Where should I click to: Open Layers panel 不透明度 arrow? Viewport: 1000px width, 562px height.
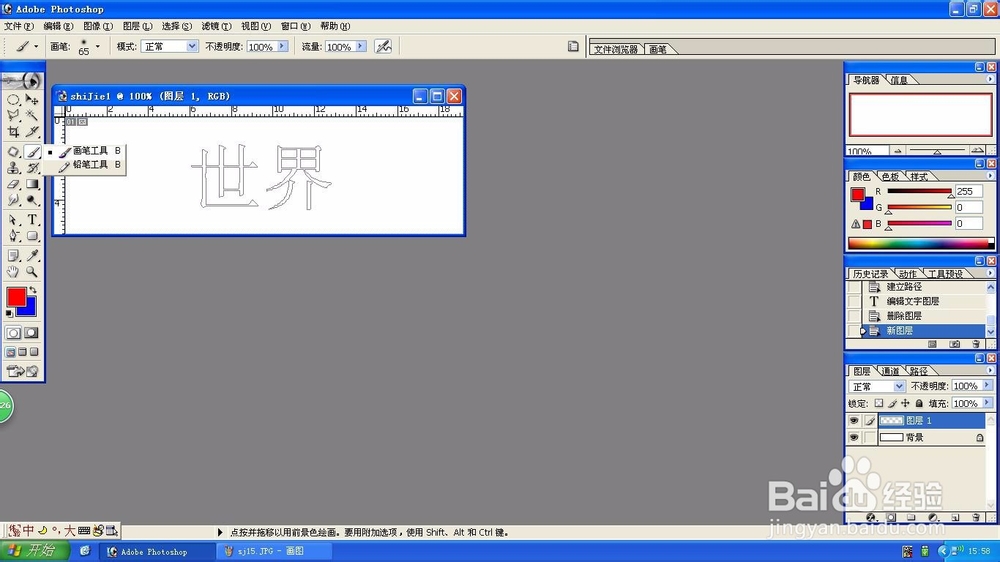click(987, 386)
